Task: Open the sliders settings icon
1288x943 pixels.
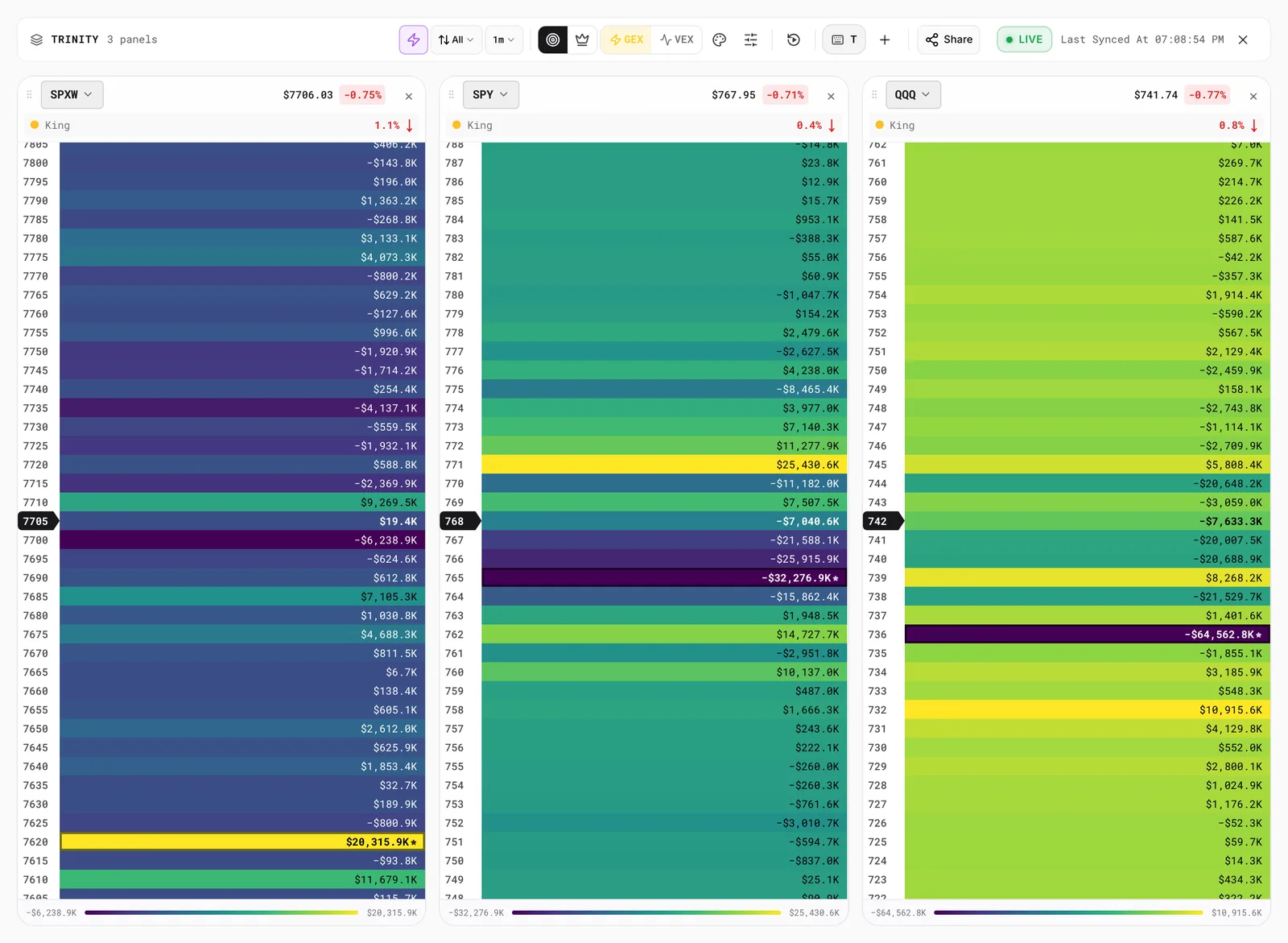Action: pos(751,39)
